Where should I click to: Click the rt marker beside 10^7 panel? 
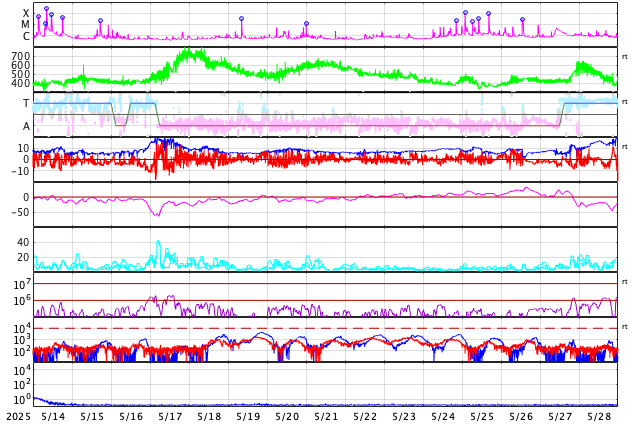[x=625, y=281]
